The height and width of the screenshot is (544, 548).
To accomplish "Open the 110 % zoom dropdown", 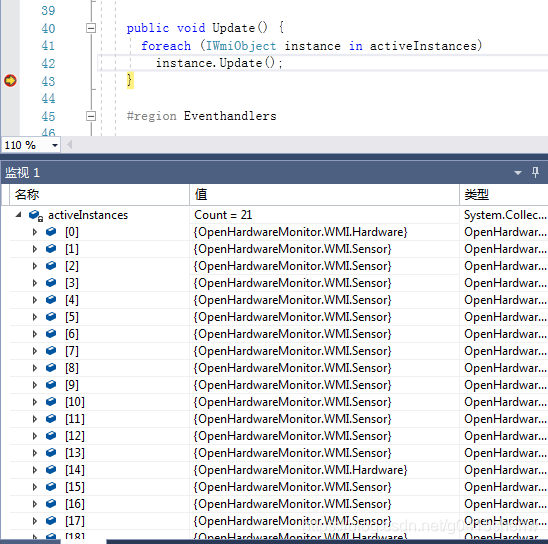I will (x=55, y=145).
